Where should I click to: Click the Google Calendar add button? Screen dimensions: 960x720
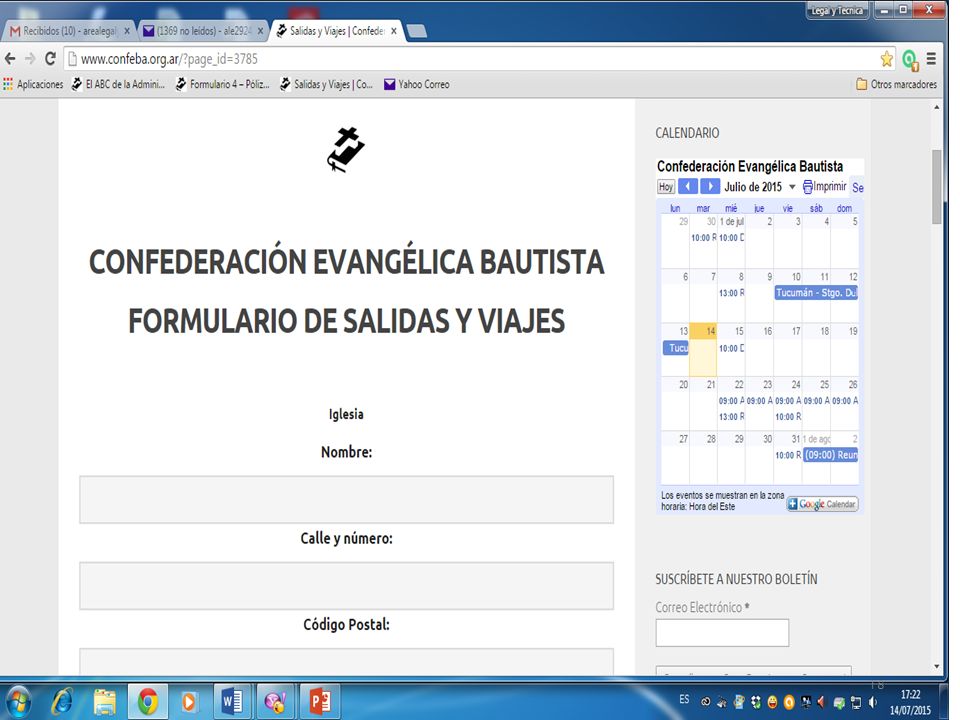822,504
